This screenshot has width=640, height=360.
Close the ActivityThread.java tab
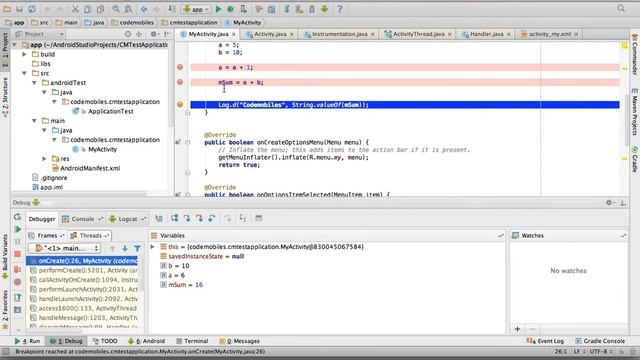pos(449,34)
